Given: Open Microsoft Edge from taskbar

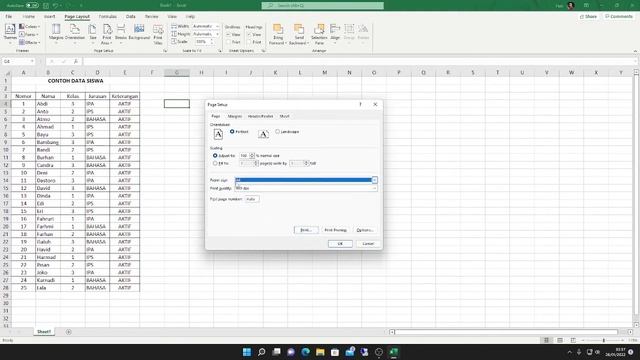Looking at the screenshot, I should [x=305, y=352].
